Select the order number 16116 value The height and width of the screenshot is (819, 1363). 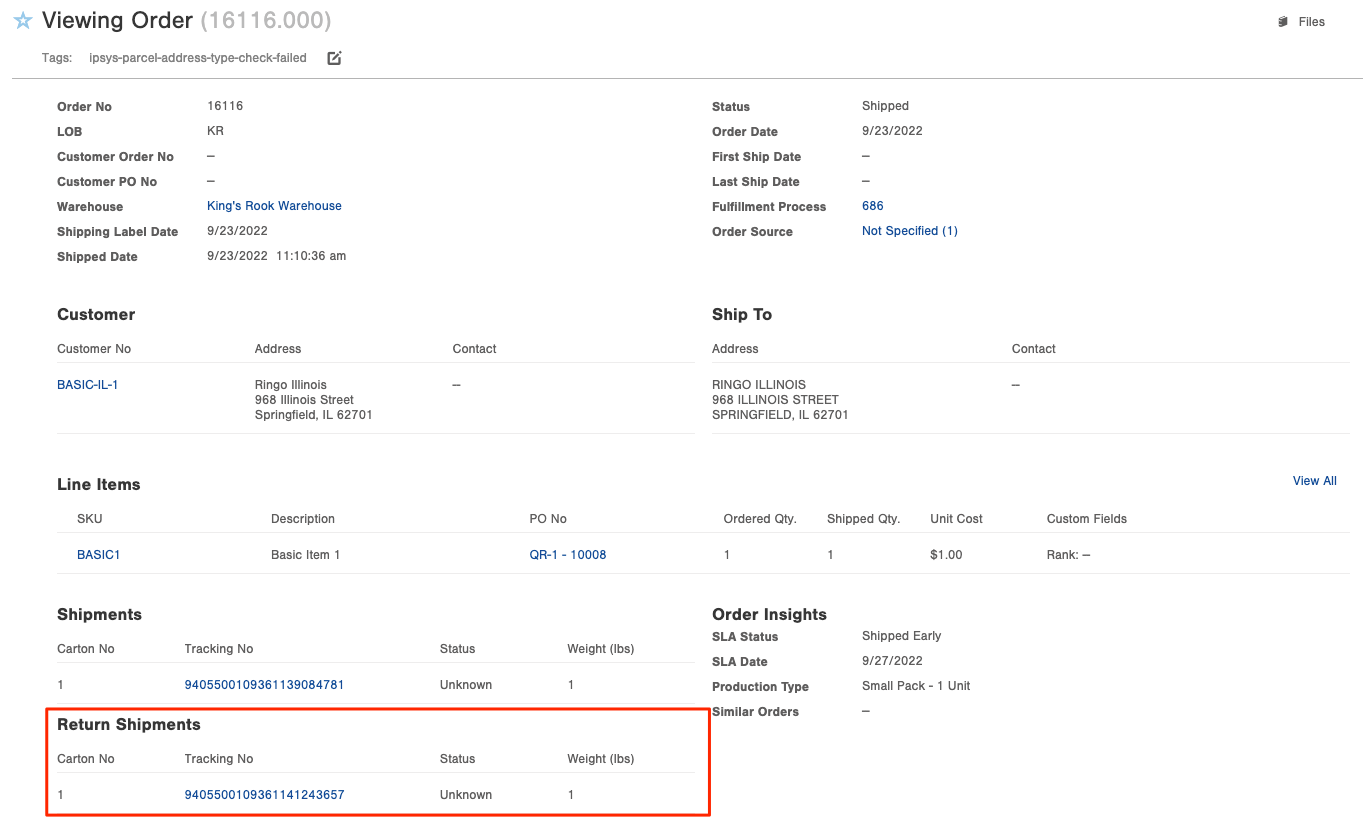coord(225,106)
